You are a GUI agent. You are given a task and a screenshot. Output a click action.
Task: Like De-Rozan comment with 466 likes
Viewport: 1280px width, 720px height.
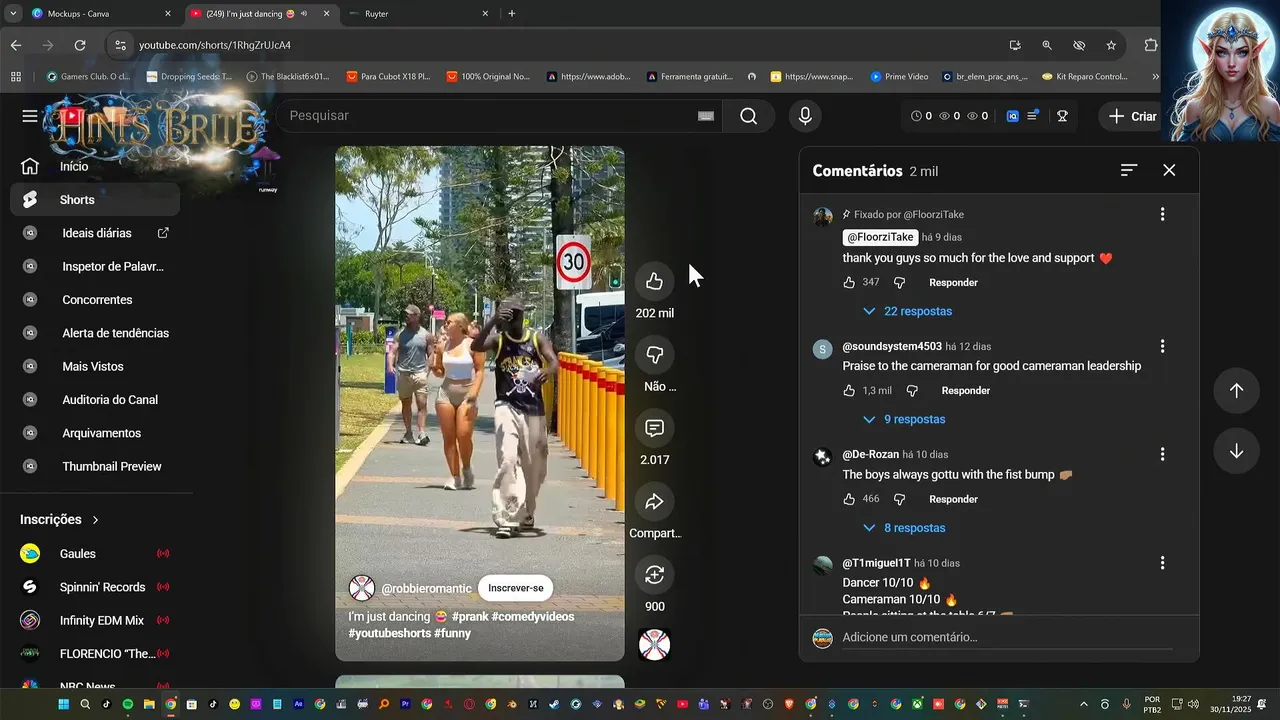click(x=849, y=499)
